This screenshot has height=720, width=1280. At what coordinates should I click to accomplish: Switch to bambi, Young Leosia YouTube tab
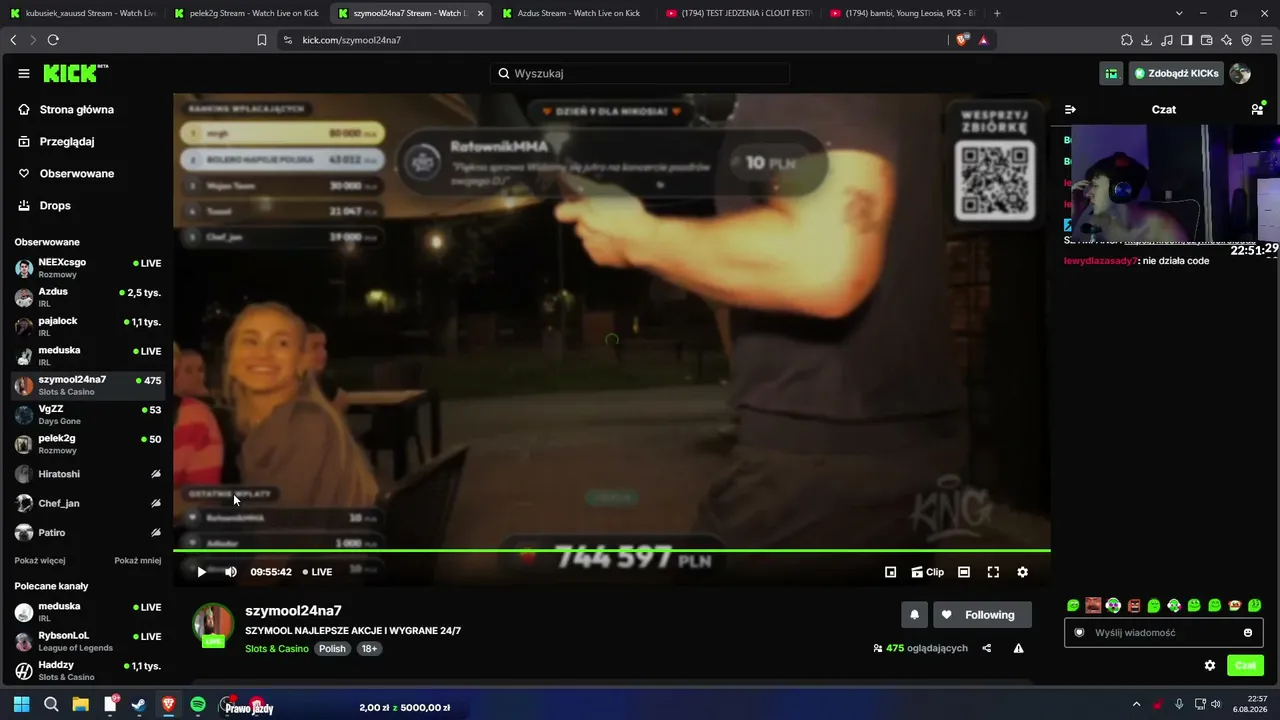click(x=902, y=13)
